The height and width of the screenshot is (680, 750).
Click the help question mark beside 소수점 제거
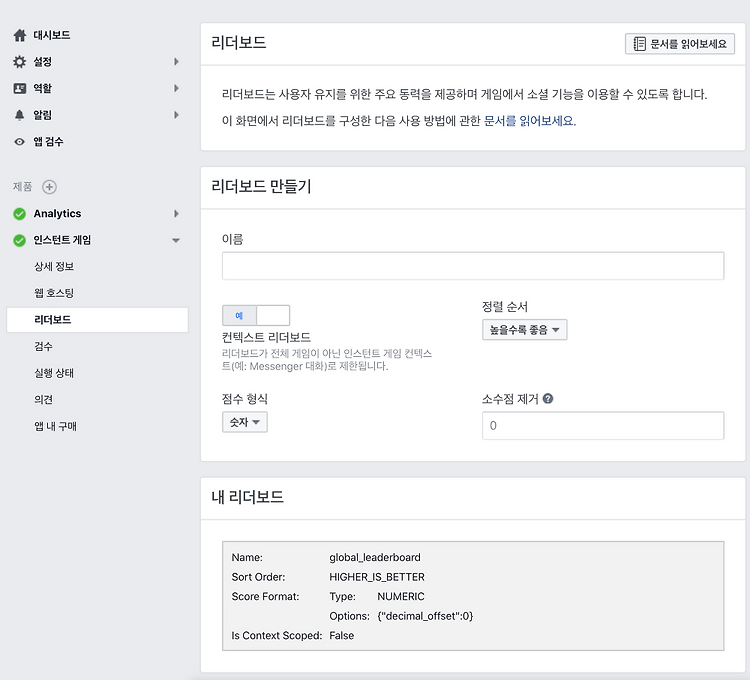tap(548, 398)
